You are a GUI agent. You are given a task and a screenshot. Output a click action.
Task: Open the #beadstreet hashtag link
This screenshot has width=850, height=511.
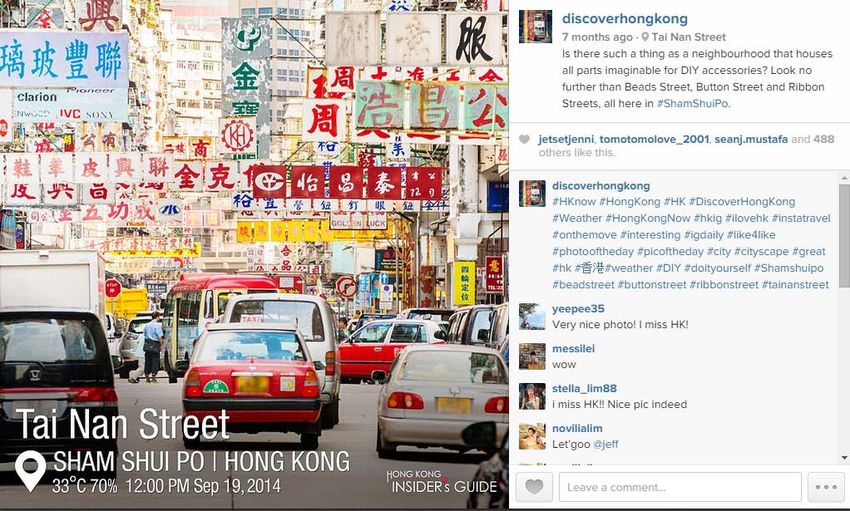click(x=583, y=284)
